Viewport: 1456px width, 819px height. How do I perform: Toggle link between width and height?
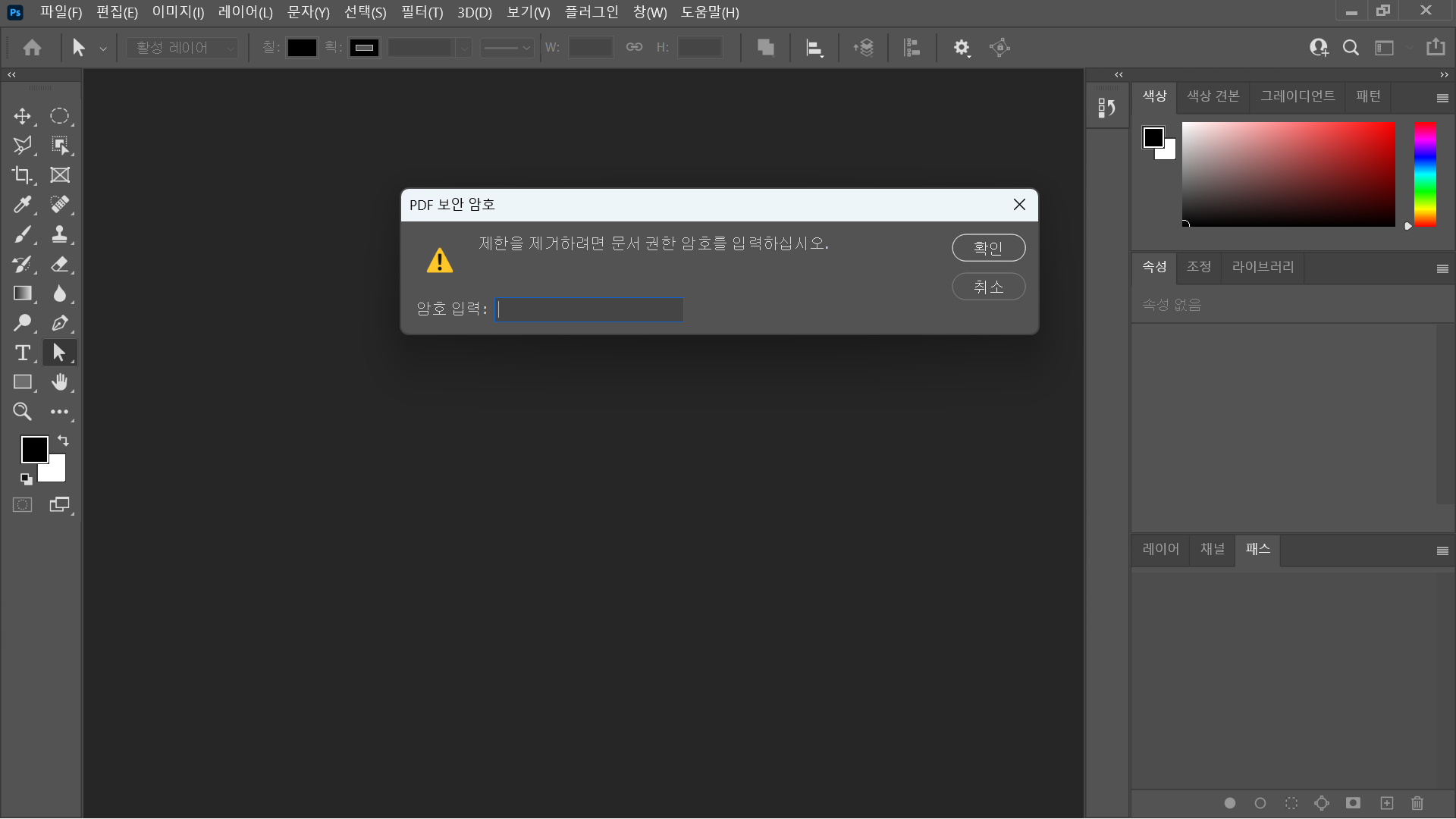pyautogui.click(x=634, y=47)
